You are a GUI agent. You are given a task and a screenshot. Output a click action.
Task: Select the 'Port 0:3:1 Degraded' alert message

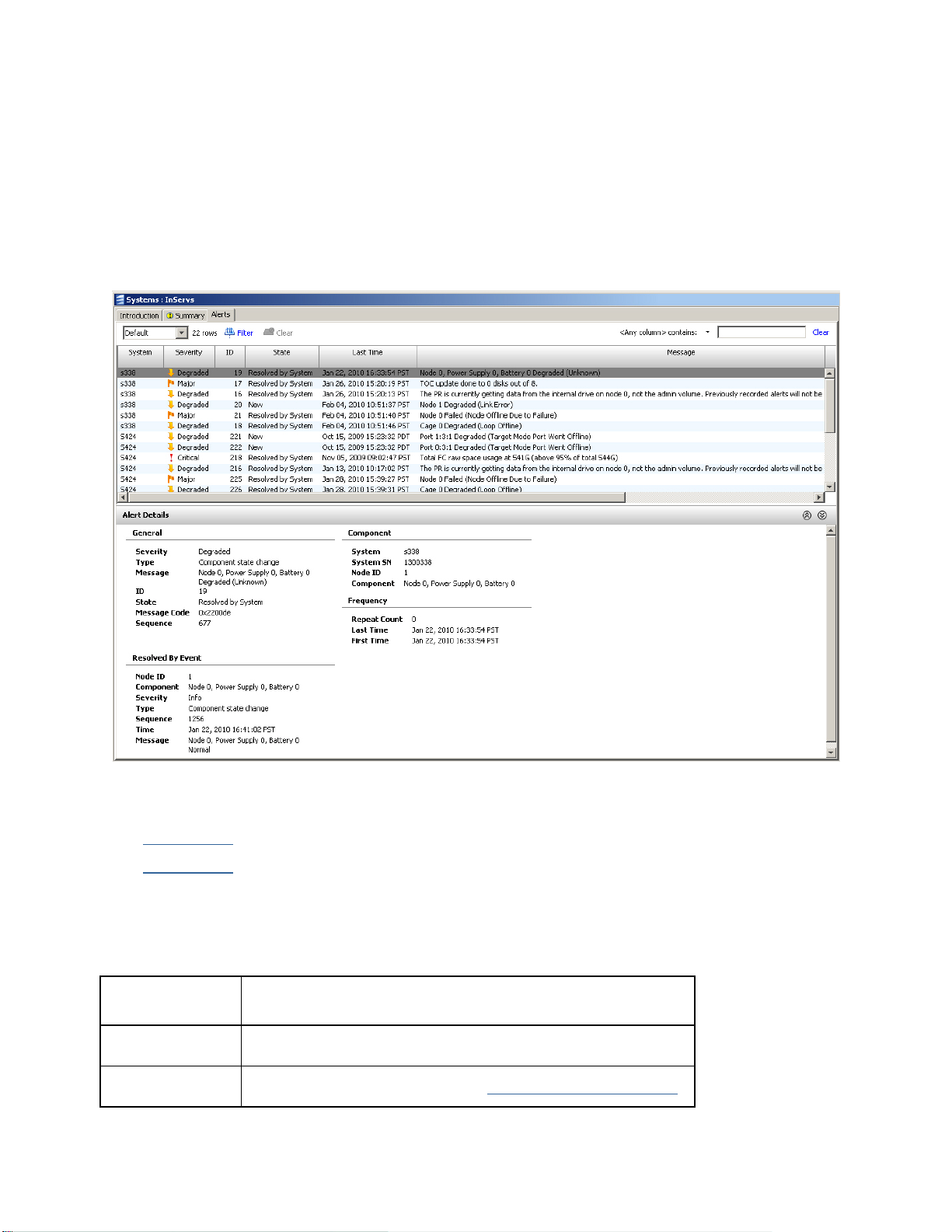tap(505, 448)
